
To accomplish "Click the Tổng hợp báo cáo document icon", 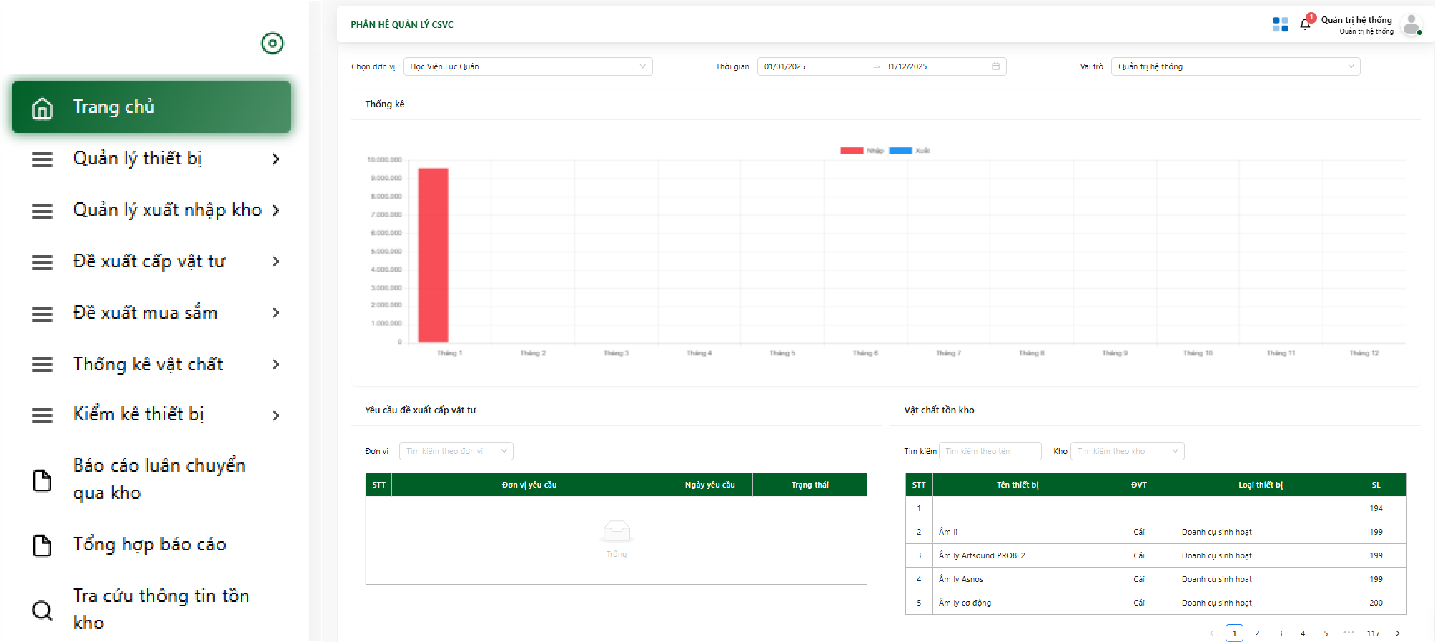I will tap(42, 545).
